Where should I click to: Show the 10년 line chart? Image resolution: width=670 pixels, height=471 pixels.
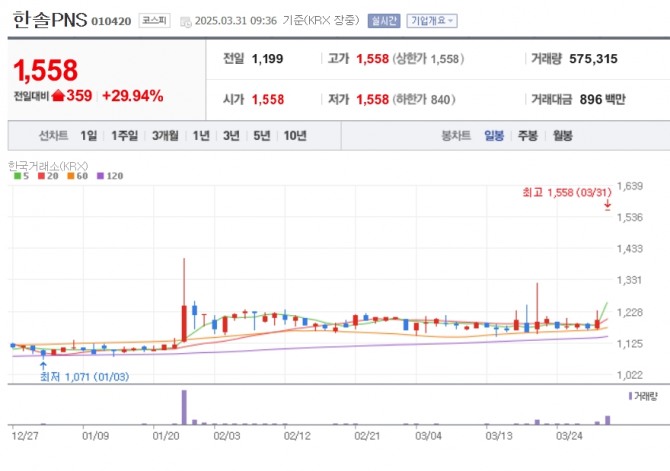[294, 136]
